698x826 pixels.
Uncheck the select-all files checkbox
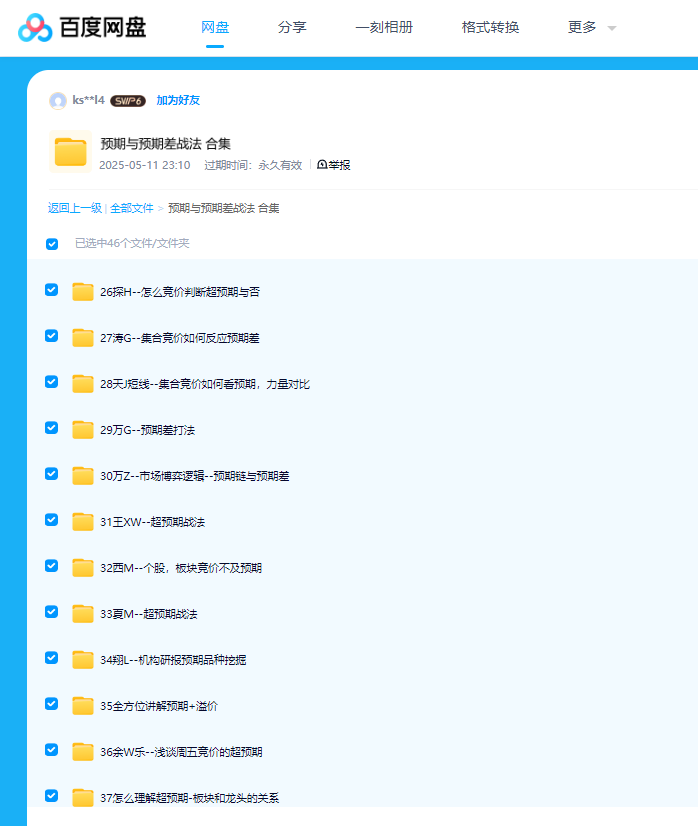point(52,244)
